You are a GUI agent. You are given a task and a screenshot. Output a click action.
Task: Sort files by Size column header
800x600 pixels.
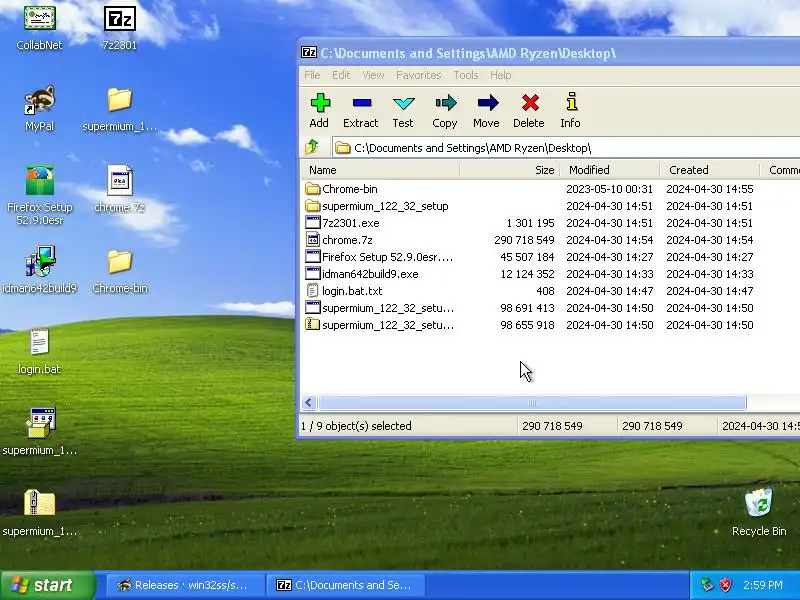pyautogui.click(x=510, y=170)
